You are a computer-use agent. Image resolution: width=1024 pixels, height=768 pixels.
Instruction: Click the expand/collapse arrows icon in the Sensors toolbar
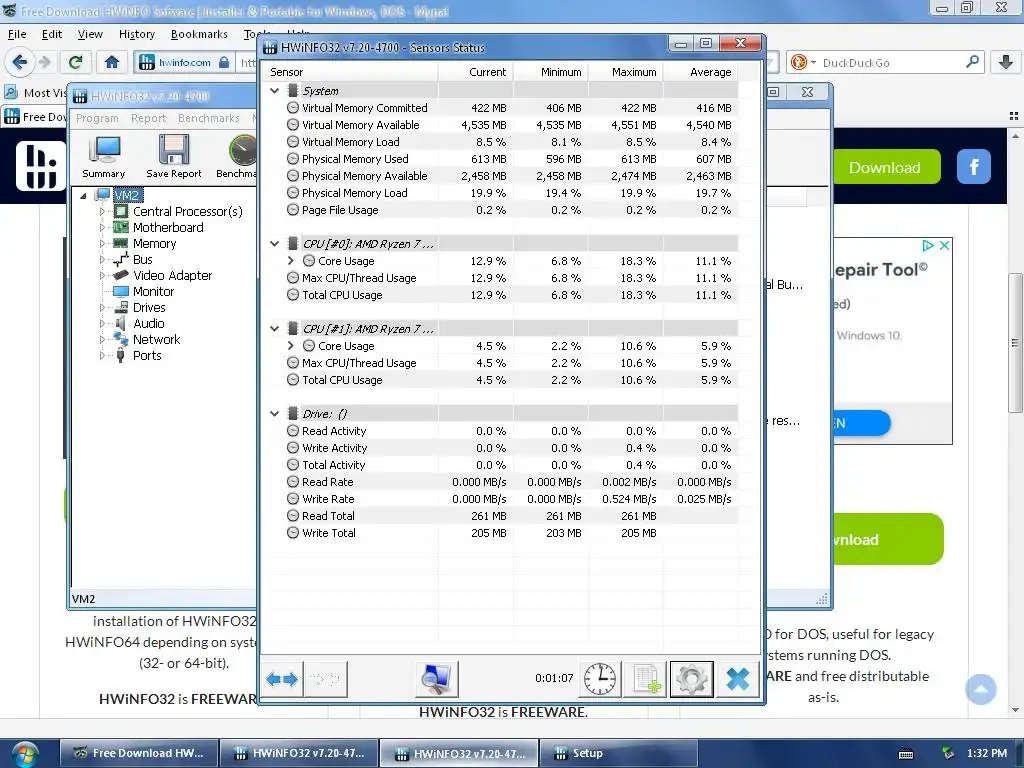[x=281, y=679]
